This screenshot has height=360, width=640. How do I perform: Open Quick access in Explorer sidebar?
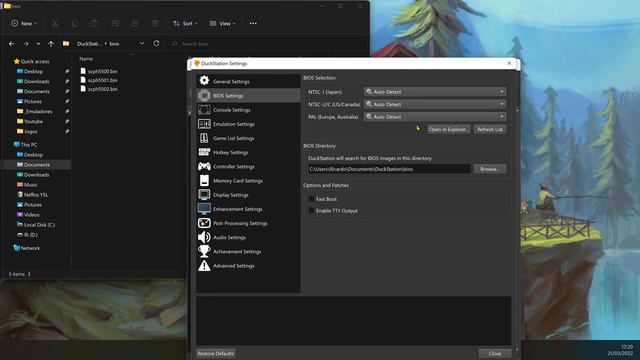(x=31, y=62)
